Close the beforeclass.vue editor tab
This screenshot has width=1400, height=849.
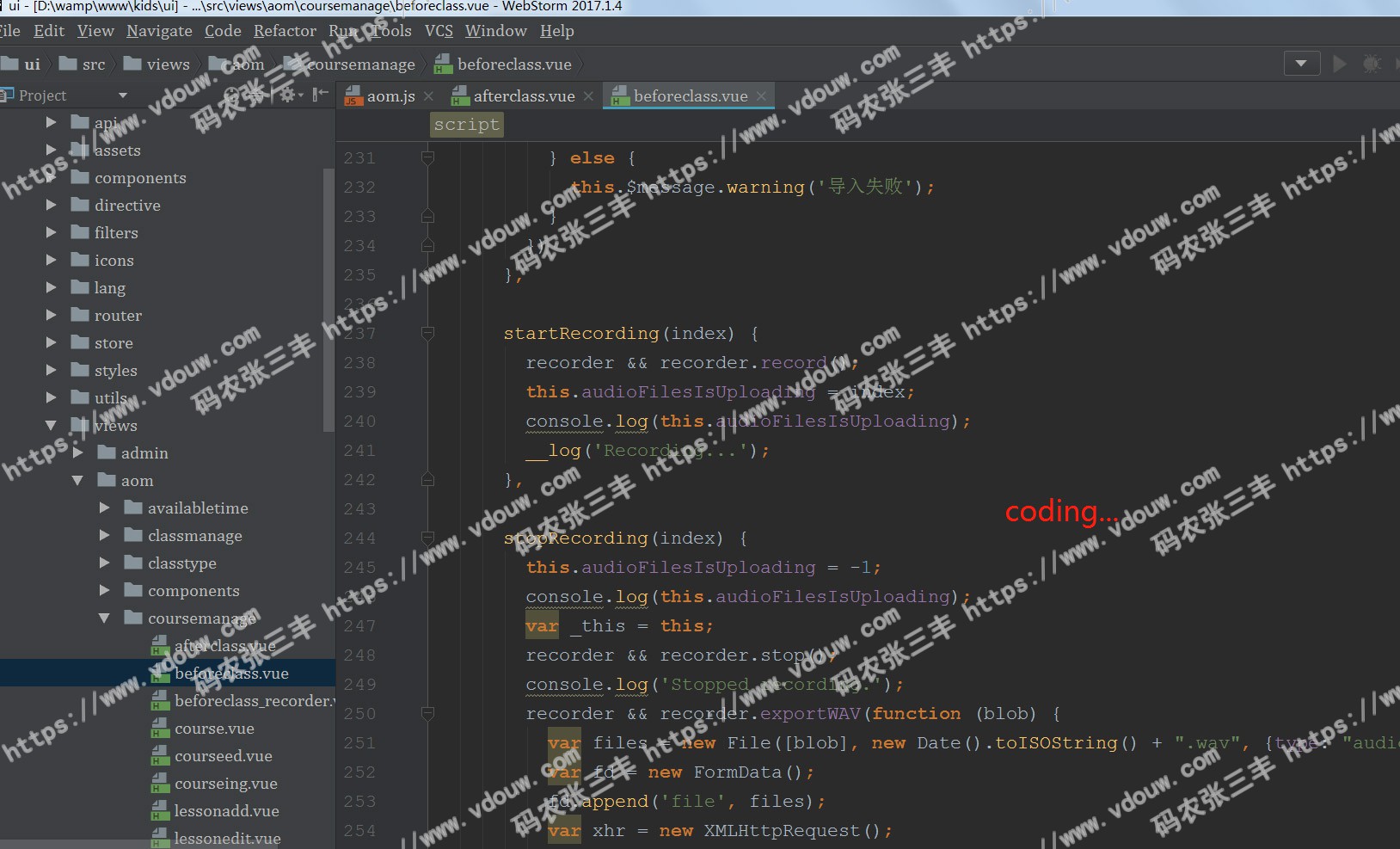coord(761,96)
